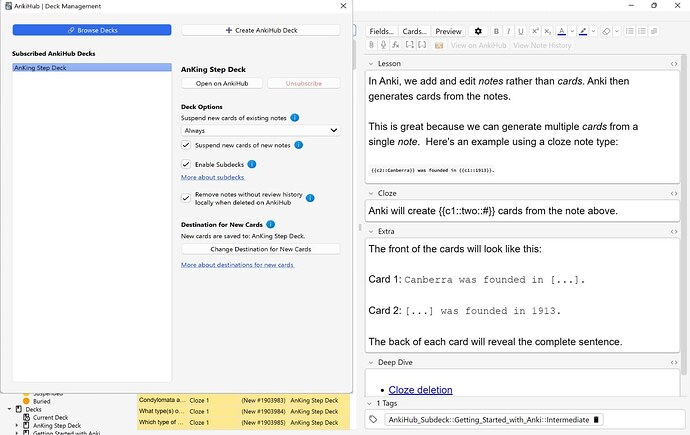Click the Cloze deletion link
690x435 pixels.
420,390
